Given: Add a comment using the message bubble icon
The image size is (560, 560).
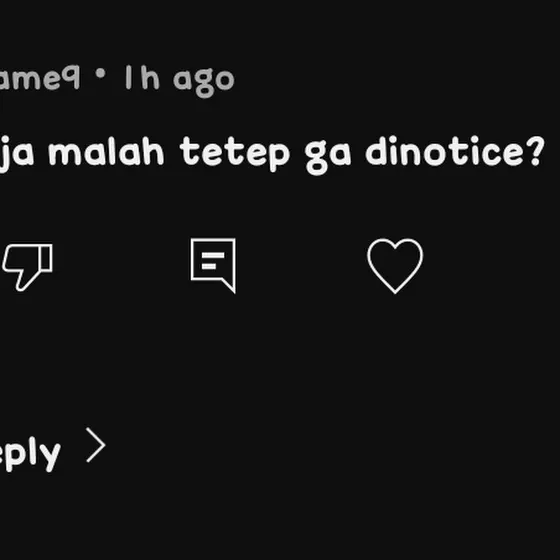Looking at the screenshot, I should 213,265.
